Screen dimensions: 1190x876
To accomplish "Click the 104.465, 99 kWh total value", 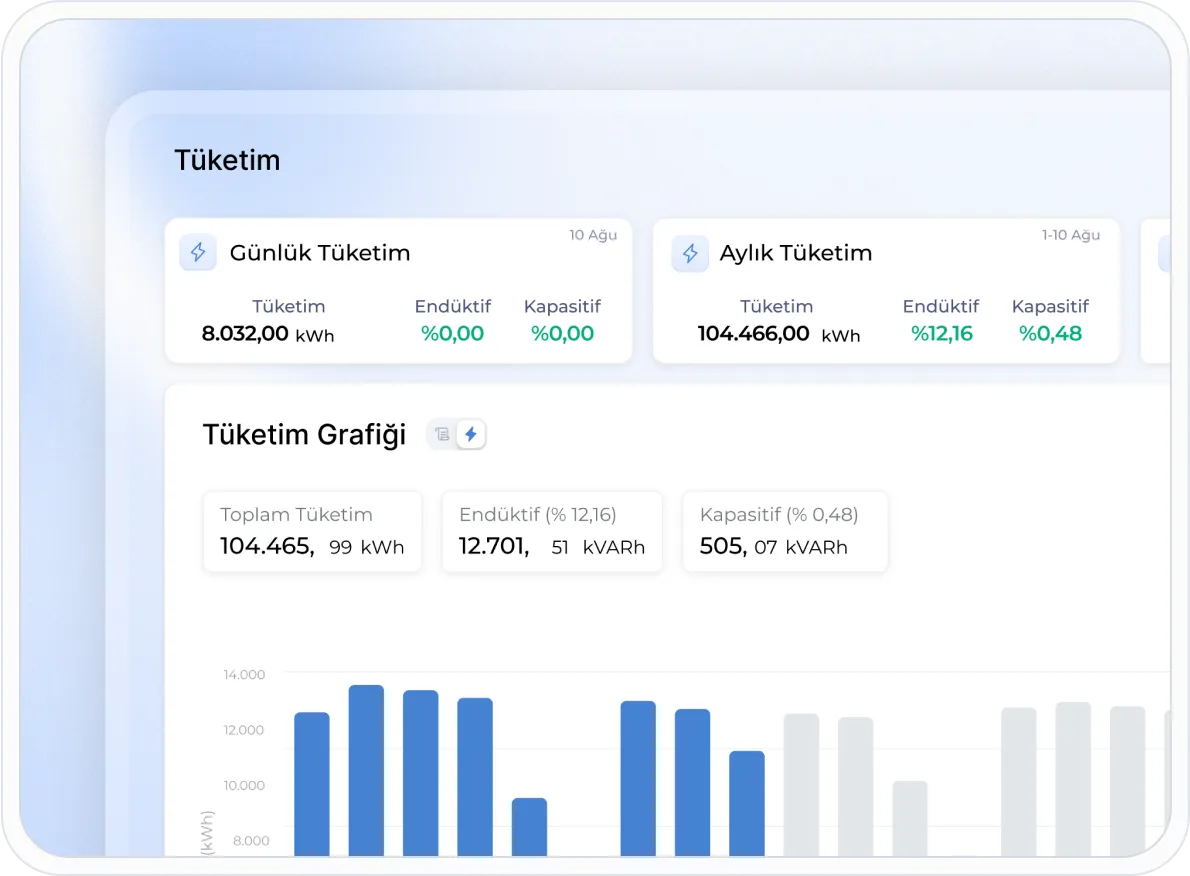I will click(312, 547).
